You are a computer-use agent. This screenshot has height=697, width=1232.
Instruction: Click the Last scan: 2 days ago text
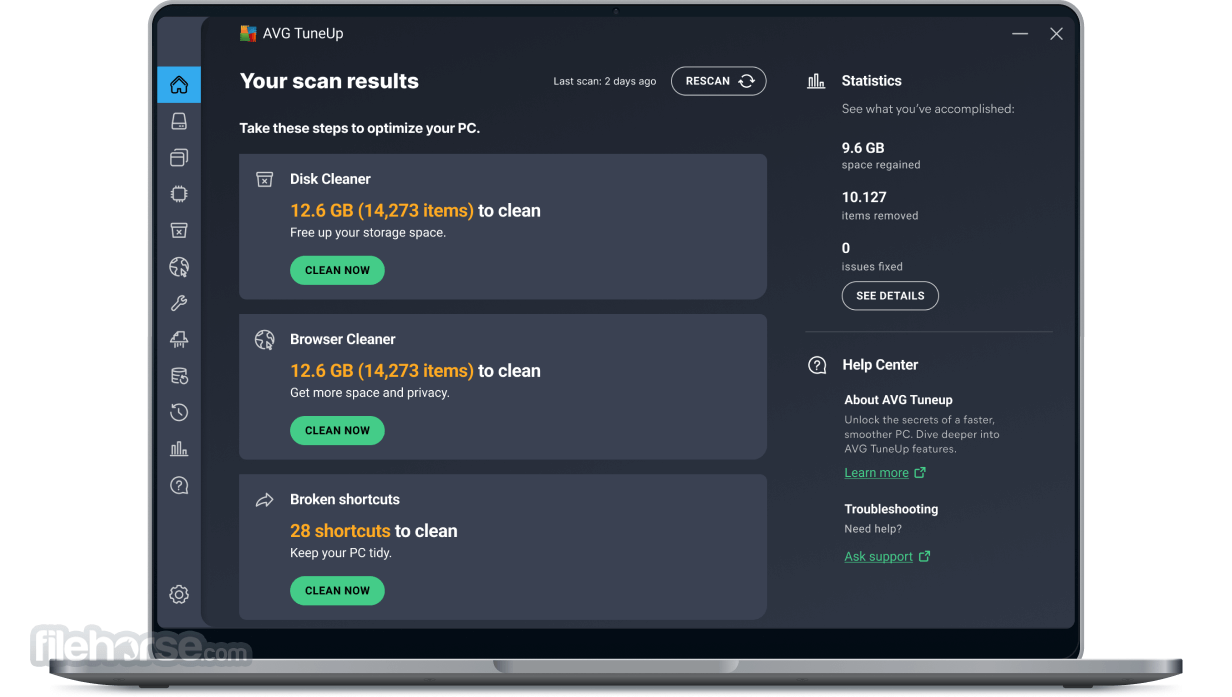click(x=605, y=82)
